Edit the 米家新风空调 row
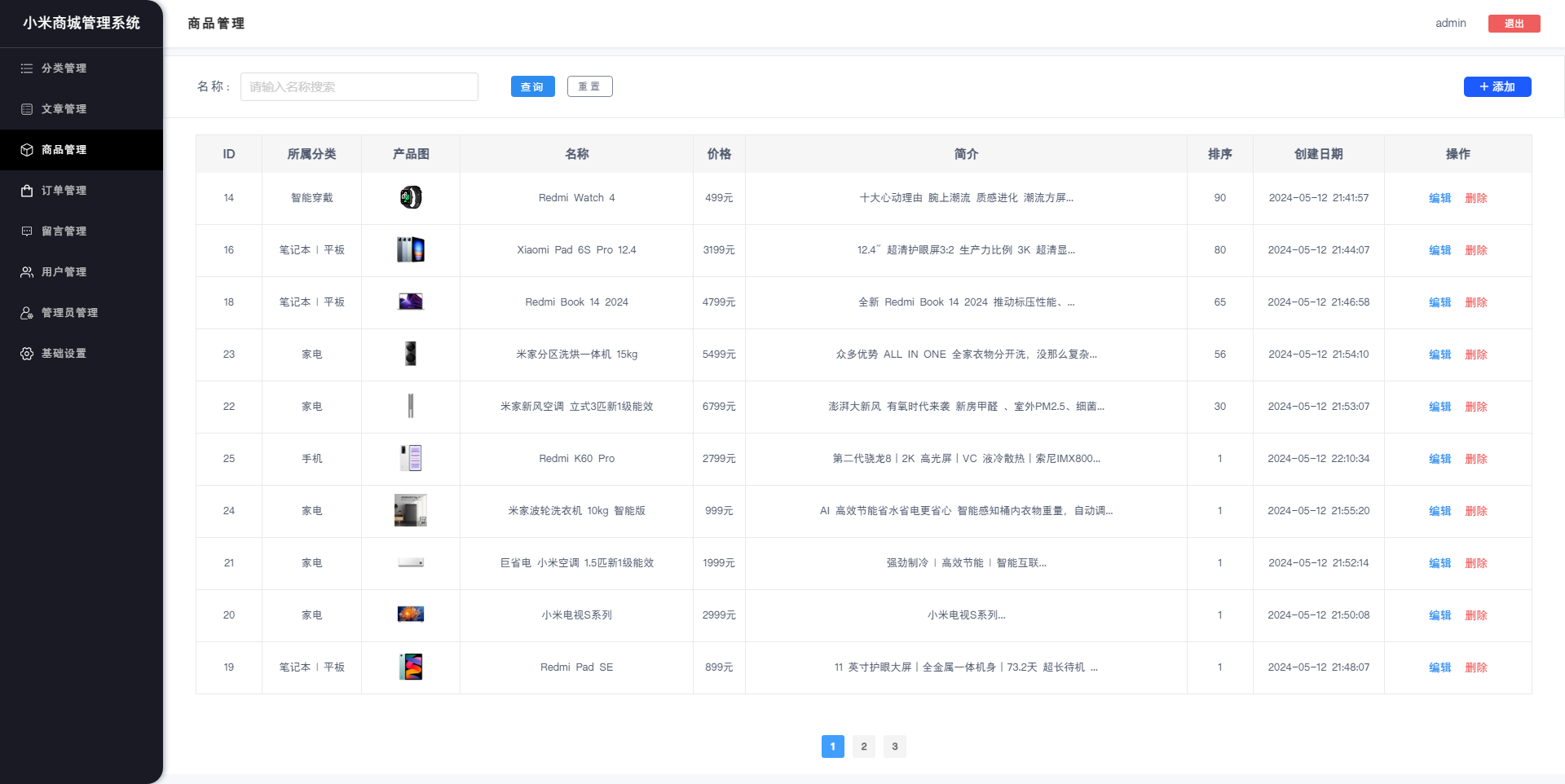 (1440, 407)
